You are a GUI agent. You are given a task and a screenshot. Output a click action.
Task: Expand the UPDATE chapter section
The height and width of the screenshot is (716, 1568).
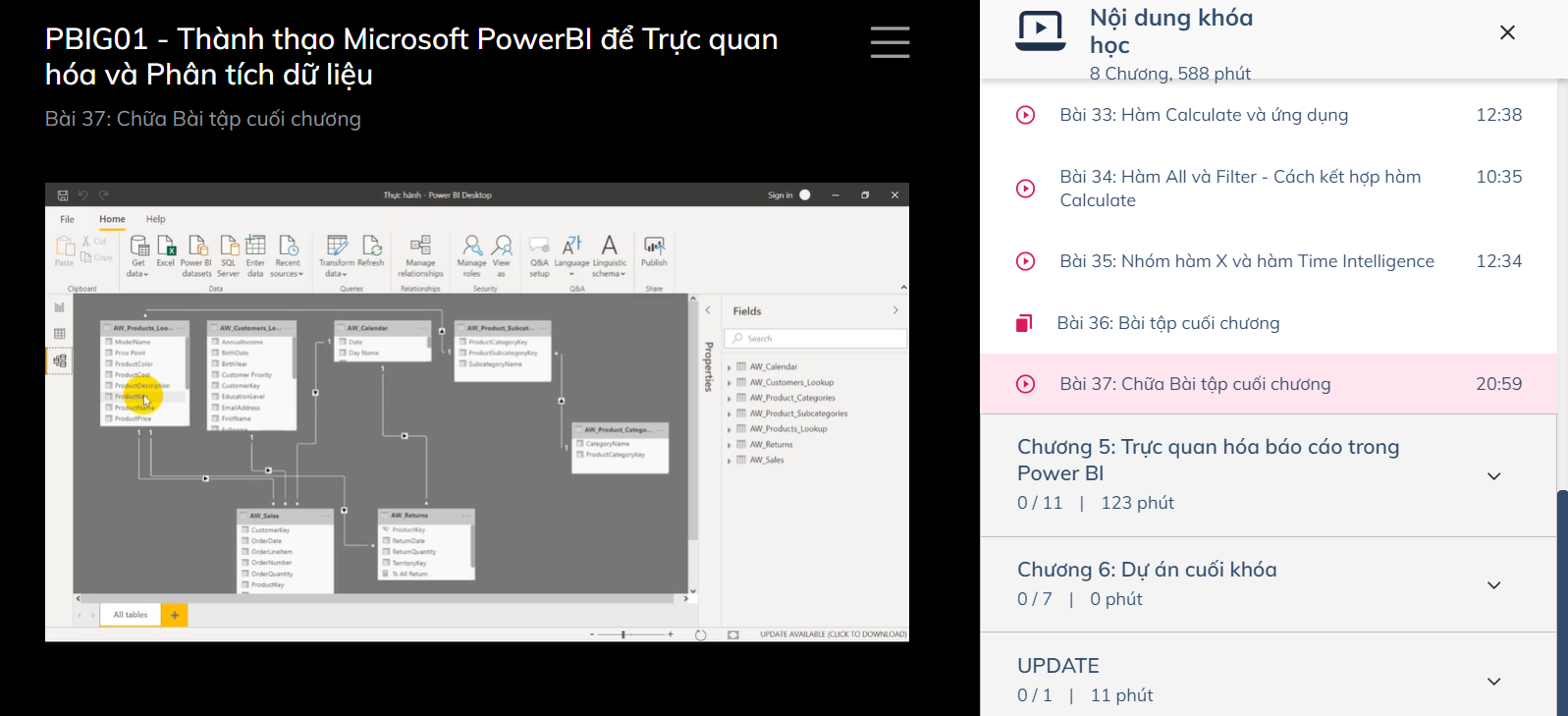pyautogui.click(x=1269, y=681)
